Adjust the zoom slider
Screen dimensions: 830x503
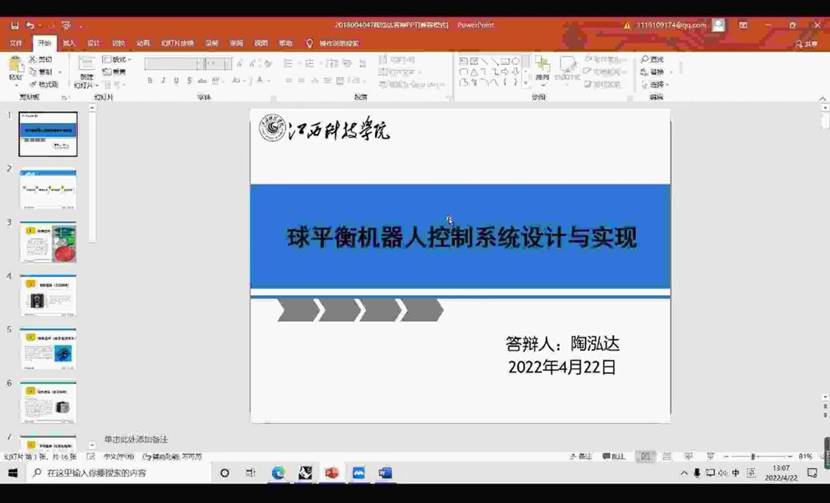pos(753,456)
